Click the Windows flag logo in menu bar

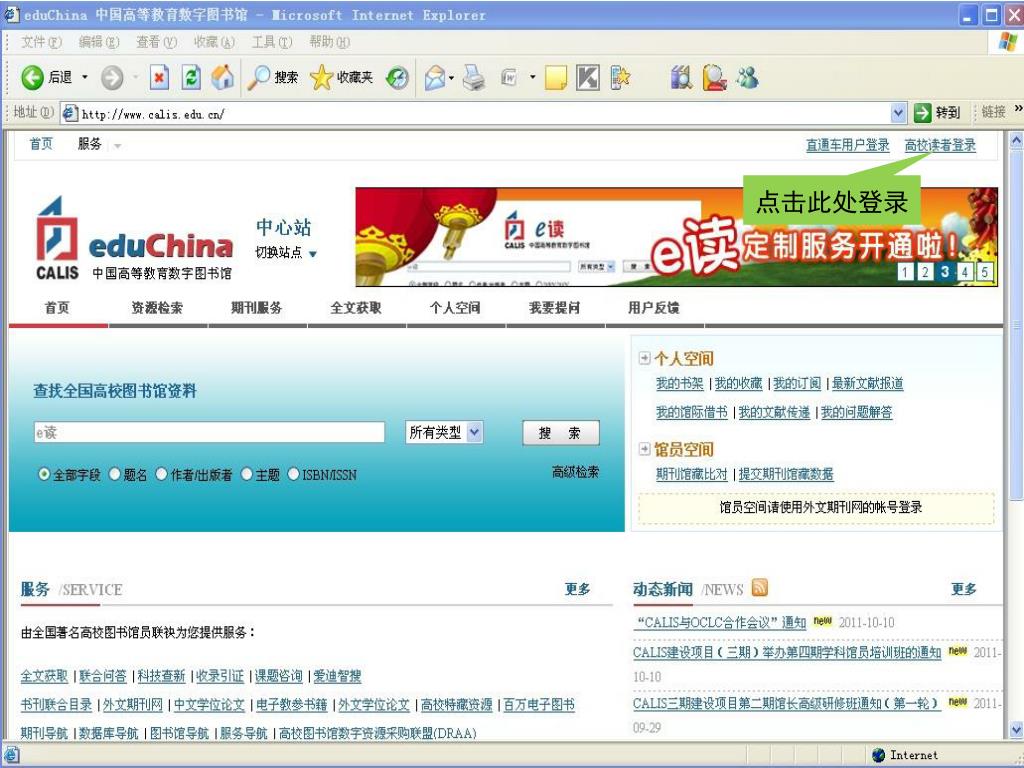click(x=1008, y=42)
